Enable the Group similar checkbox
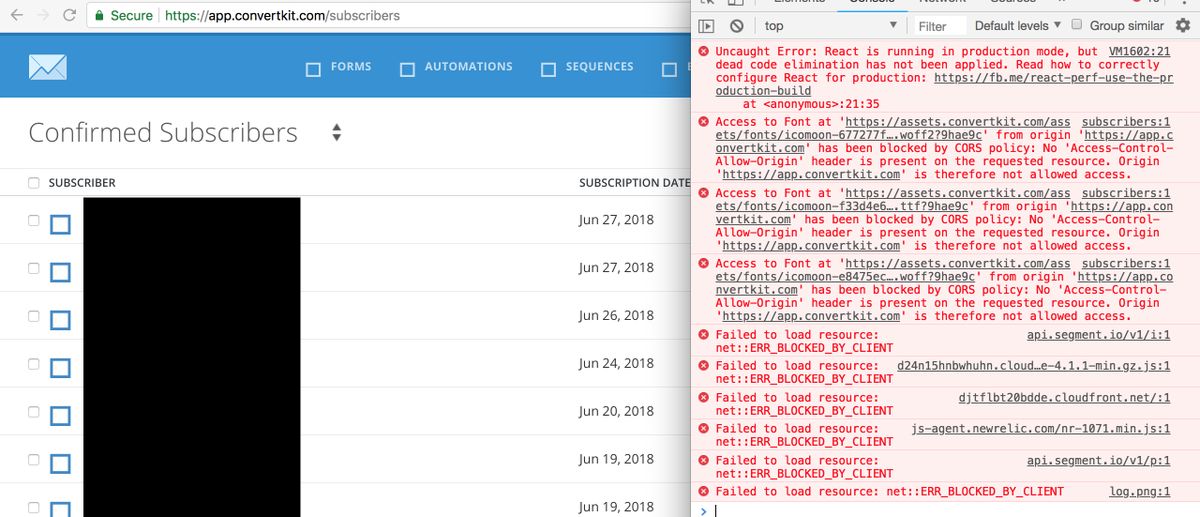Viewport: 1200px width, 517px height. click(x=1076, y=26)
